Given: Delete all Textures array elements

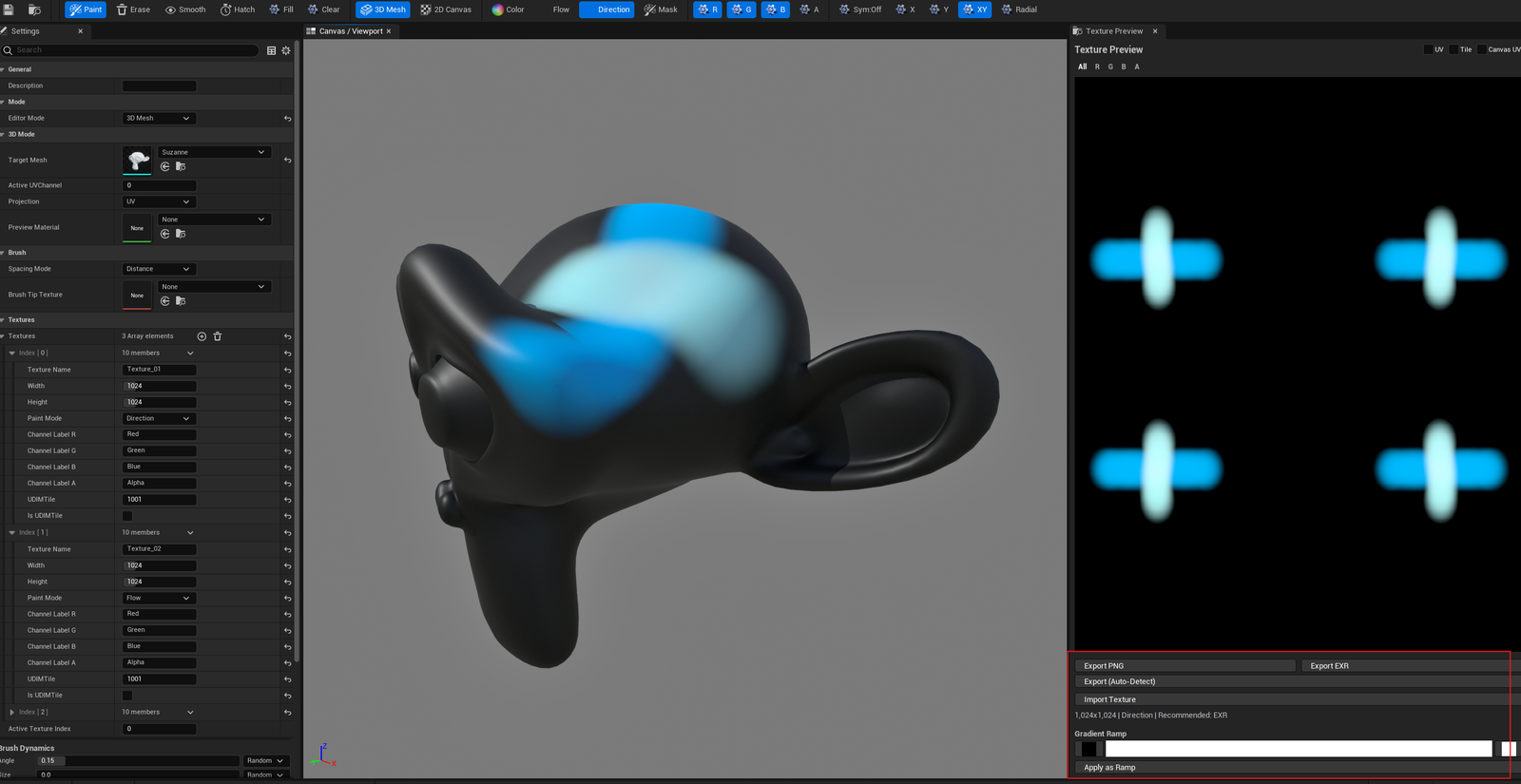Looking at the screenshot, I should click(218, 336).
